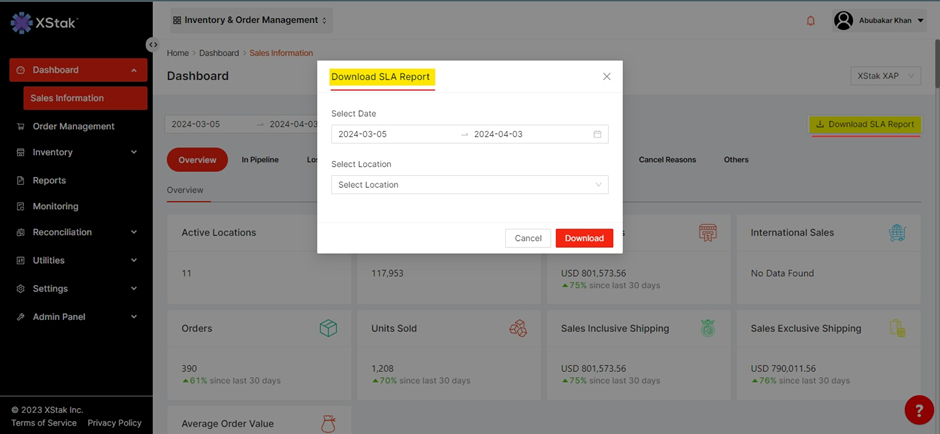
Task: Click the Sales Exclusive Shipping icon
Action: click(897, 329)
